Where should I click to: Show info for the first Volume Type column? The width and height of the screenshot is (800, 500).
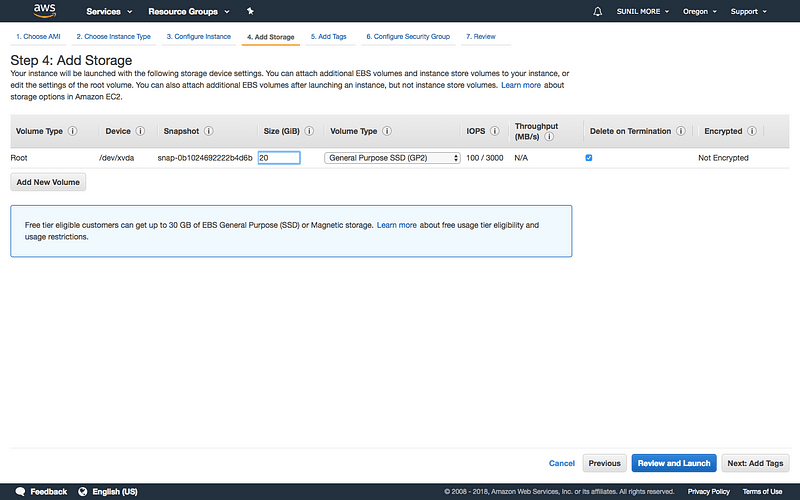(72, 131)
